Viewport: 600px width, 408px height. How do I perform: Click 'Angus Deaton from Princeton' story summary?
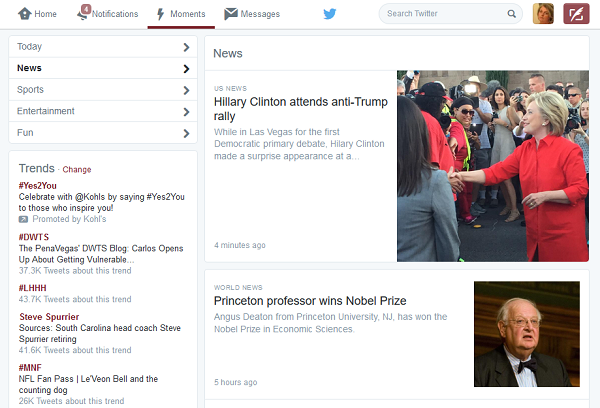331,323
